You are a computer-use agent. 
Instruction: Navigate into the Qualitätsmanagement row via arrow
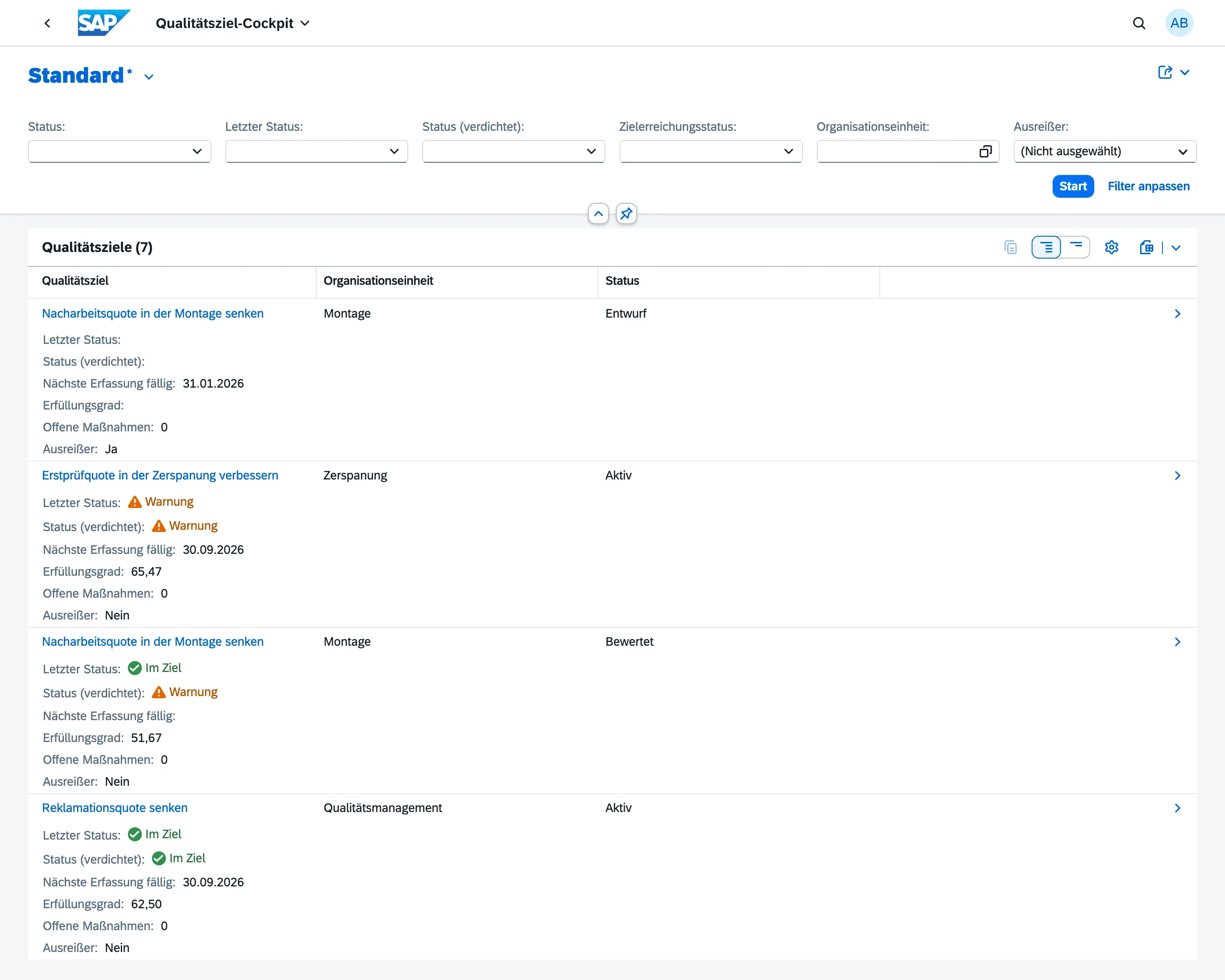pos(1177,808)
